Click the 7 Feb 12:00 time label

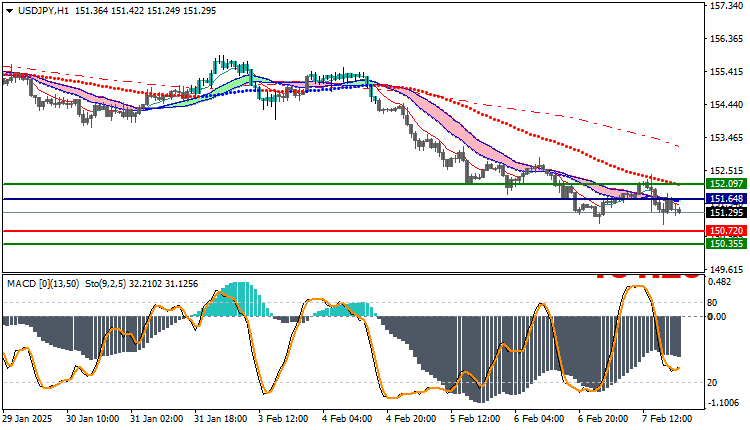tap(667, 419)
